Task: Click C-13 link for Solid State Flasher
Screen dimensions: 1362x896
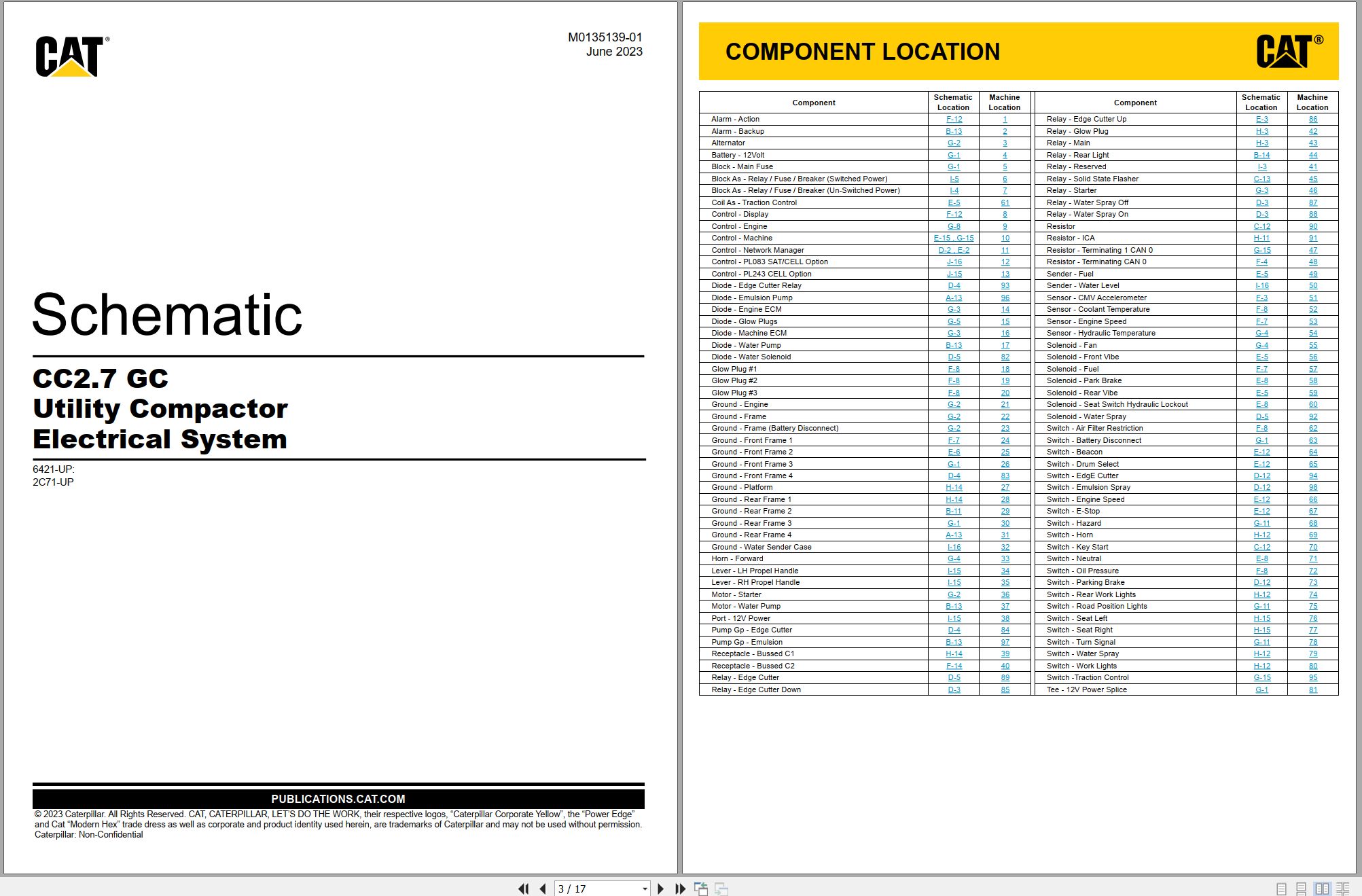Action: click(1261, 179)
